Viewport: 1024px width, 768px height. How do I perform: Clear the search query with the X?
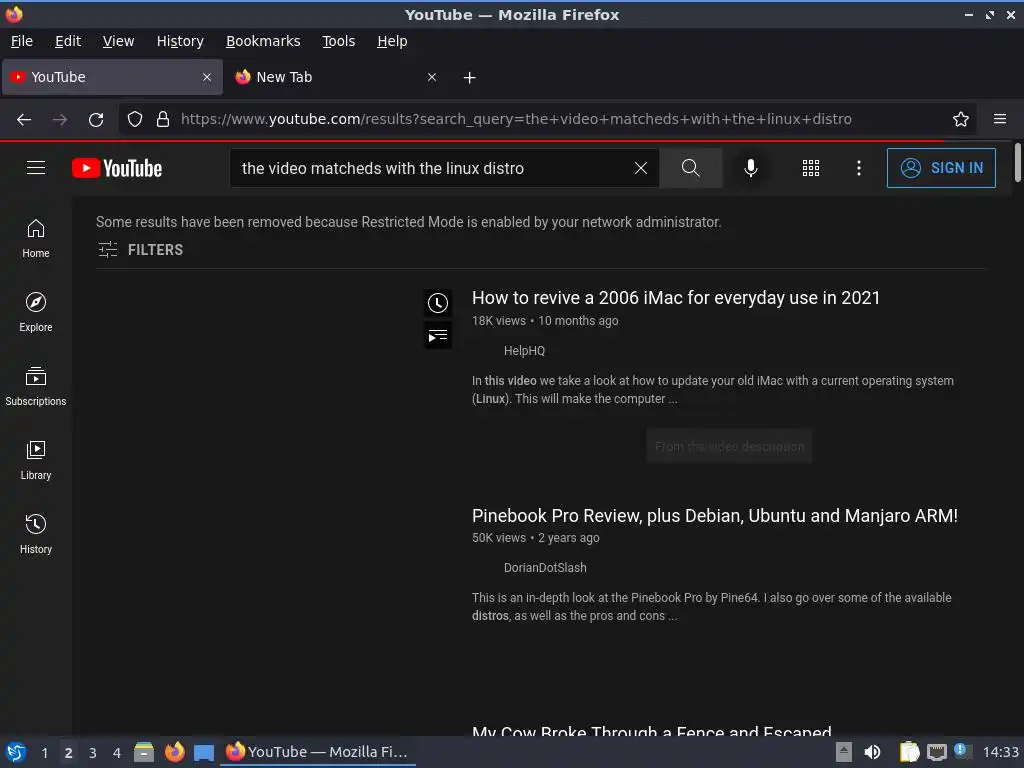(x=641, y=168)
